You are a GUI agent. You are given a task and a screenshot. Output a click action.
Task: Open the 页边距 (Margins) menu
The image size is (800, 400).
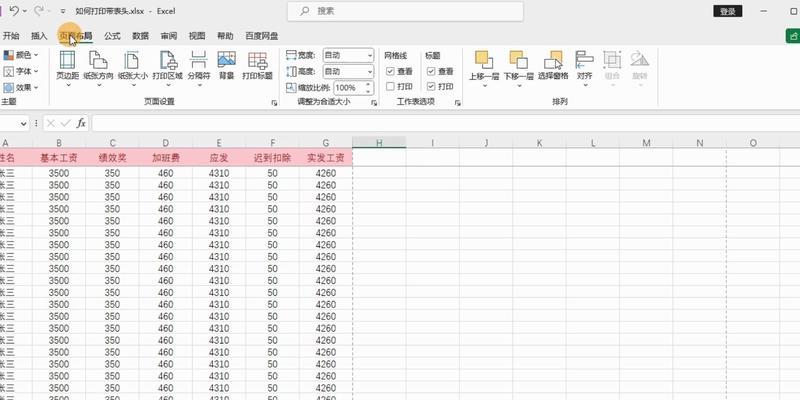point(67,67)
